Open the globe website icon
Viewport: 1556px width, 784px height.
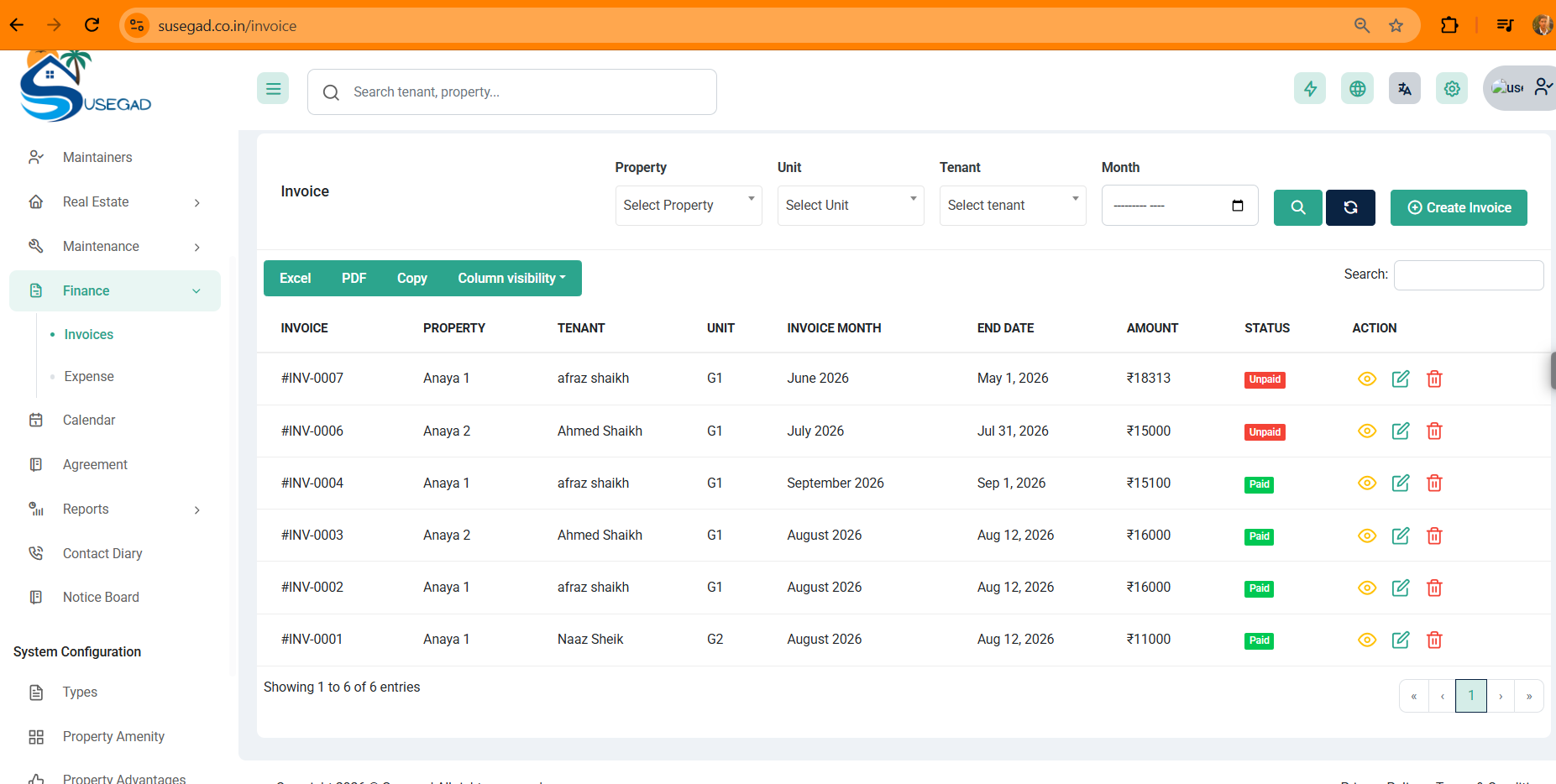[1358, 88]
